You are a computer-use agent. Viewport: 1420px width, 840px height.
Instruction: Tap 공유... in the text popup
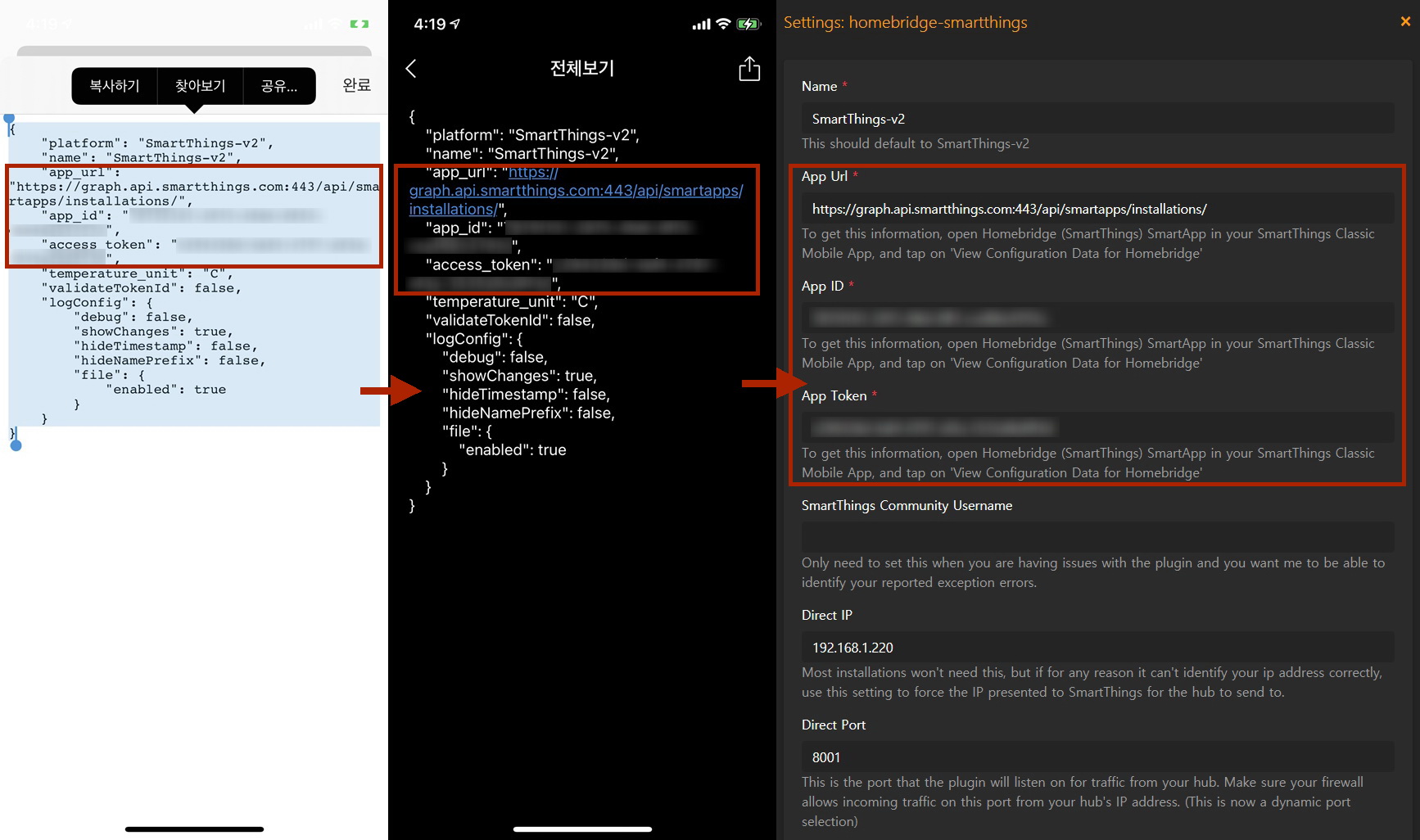click(x=279, y=86)
